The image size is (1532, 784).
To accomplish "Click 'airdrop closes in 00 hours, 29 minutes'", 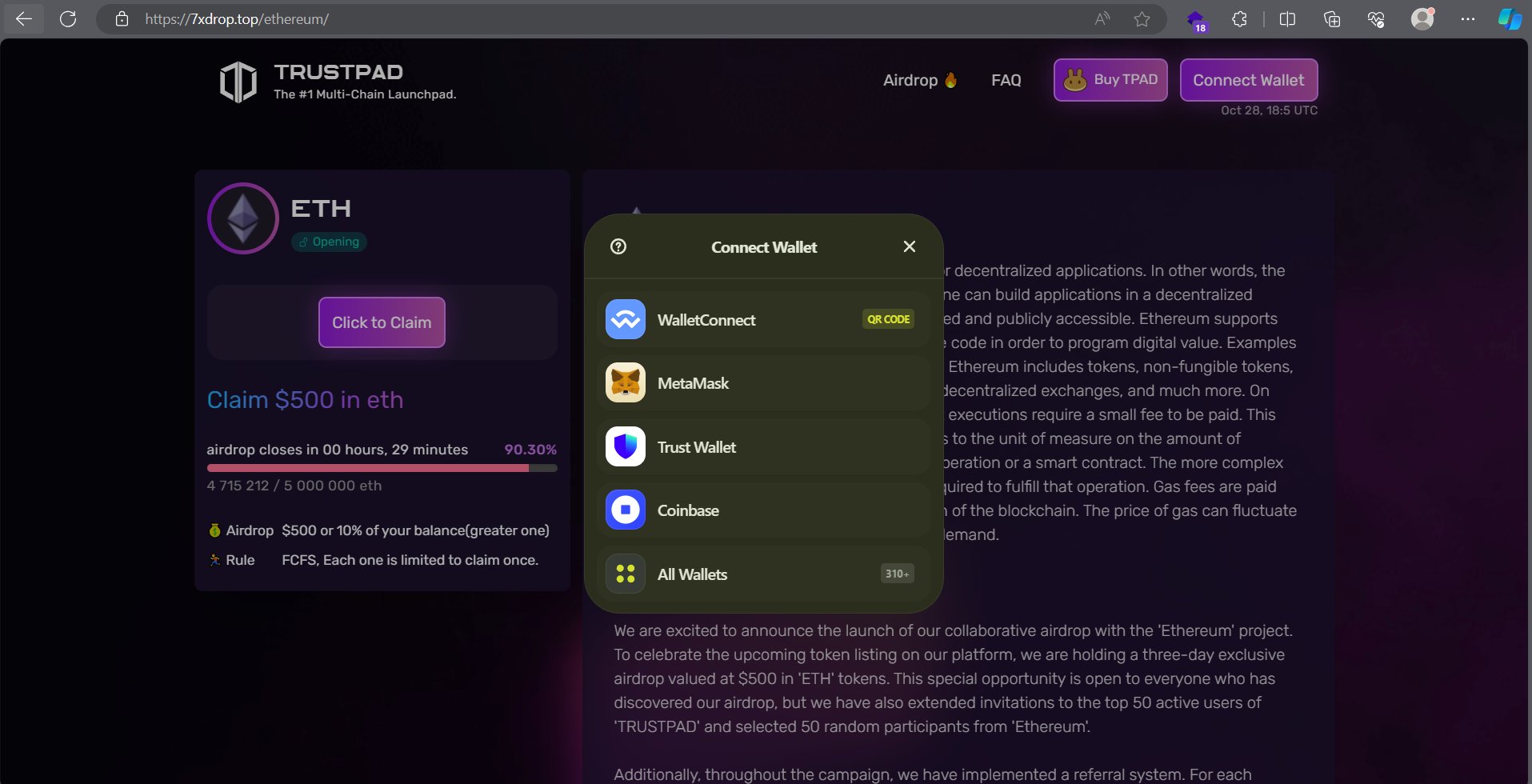I will (338, 450).
